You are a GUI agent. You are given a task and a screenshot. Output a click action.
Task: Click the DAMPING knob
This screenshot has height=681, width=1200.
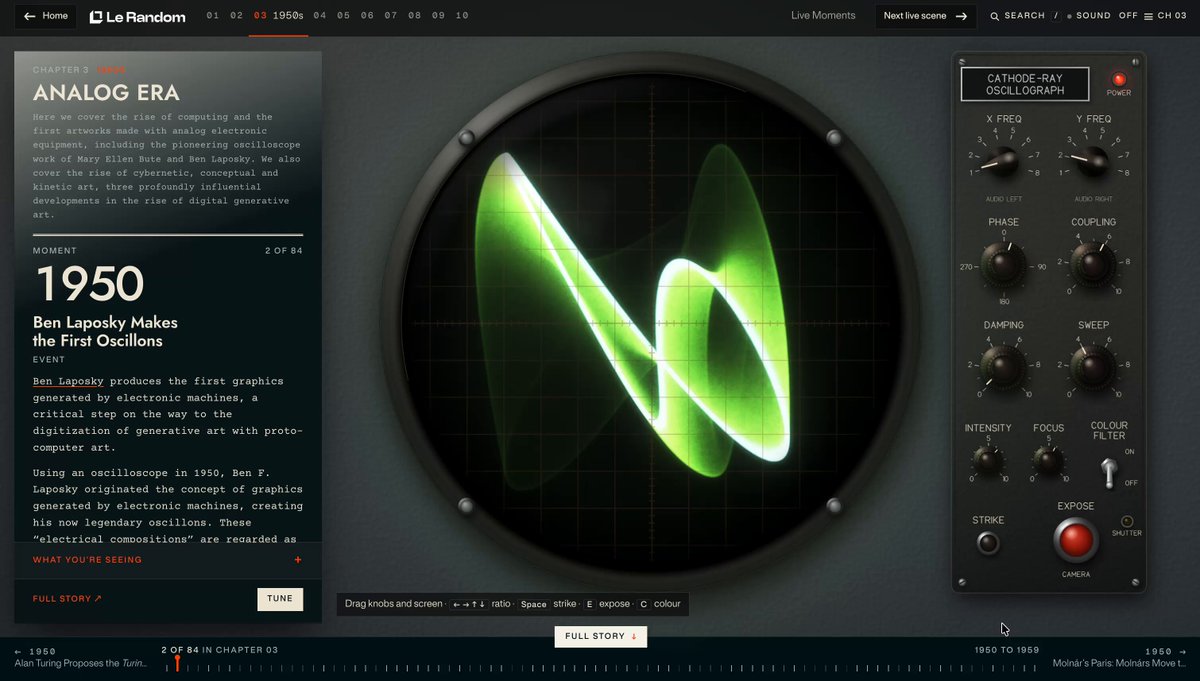(x=1003, y=367)
